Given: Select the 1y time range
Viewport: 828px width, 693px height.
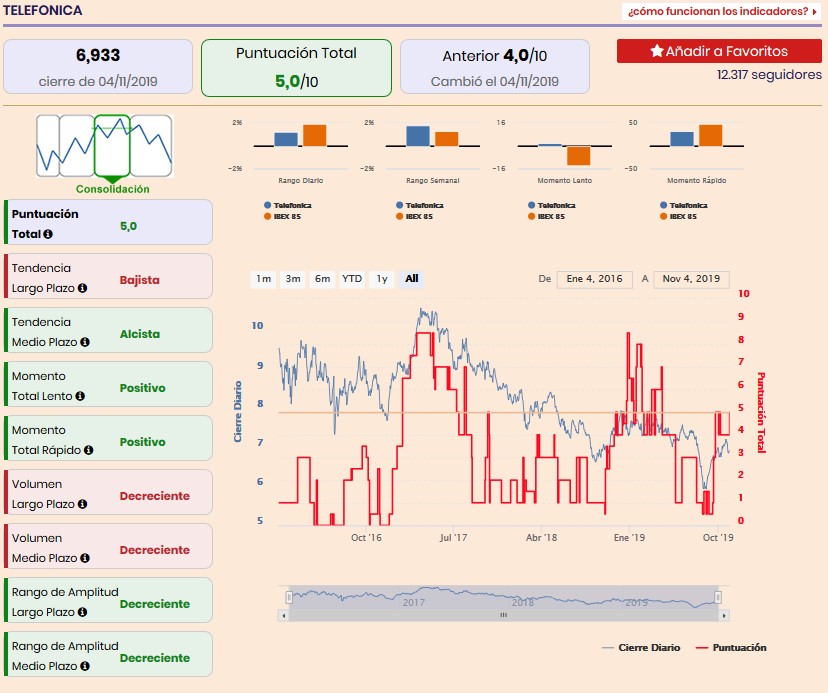Looking at the screenshot, I should click(x=382, y=279).
